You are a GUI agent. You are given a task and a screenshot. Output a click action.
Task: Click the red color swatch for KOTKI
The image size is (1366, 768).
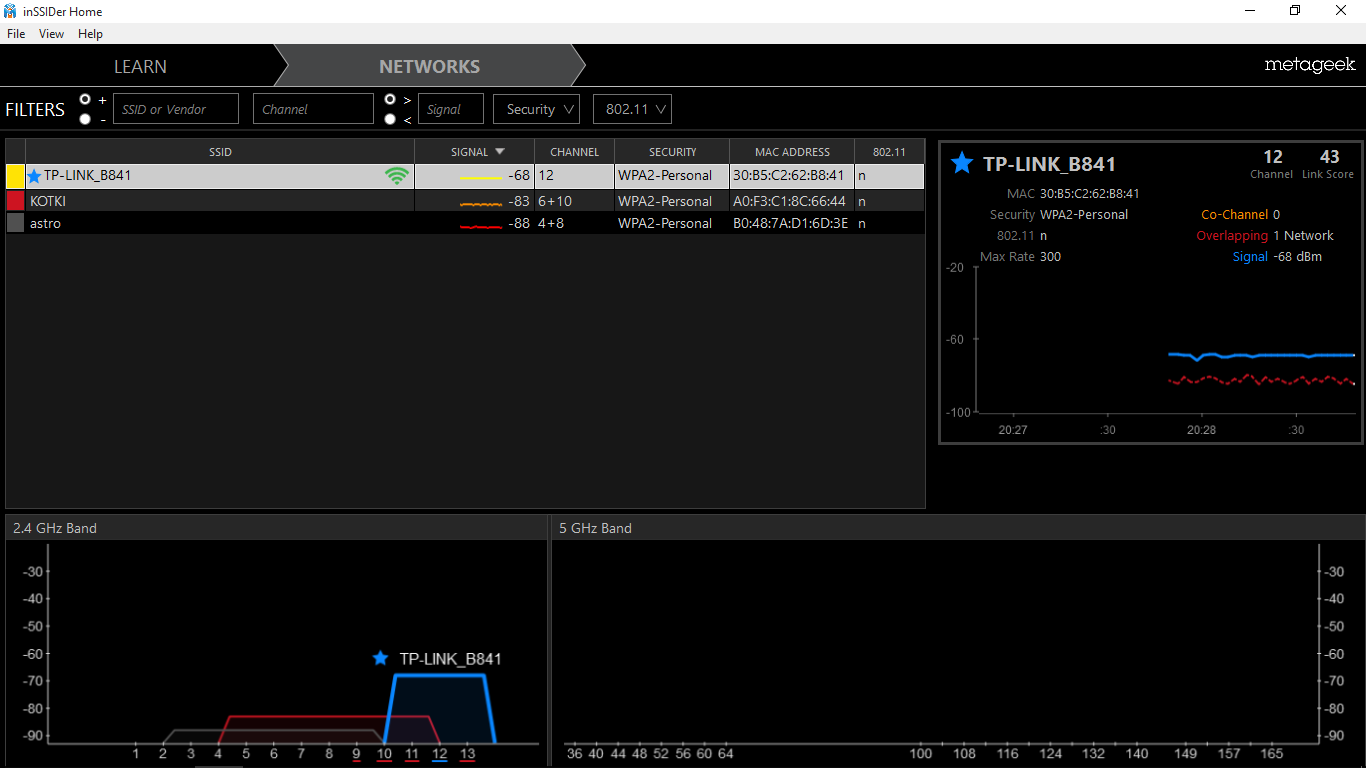pos(15,201)
